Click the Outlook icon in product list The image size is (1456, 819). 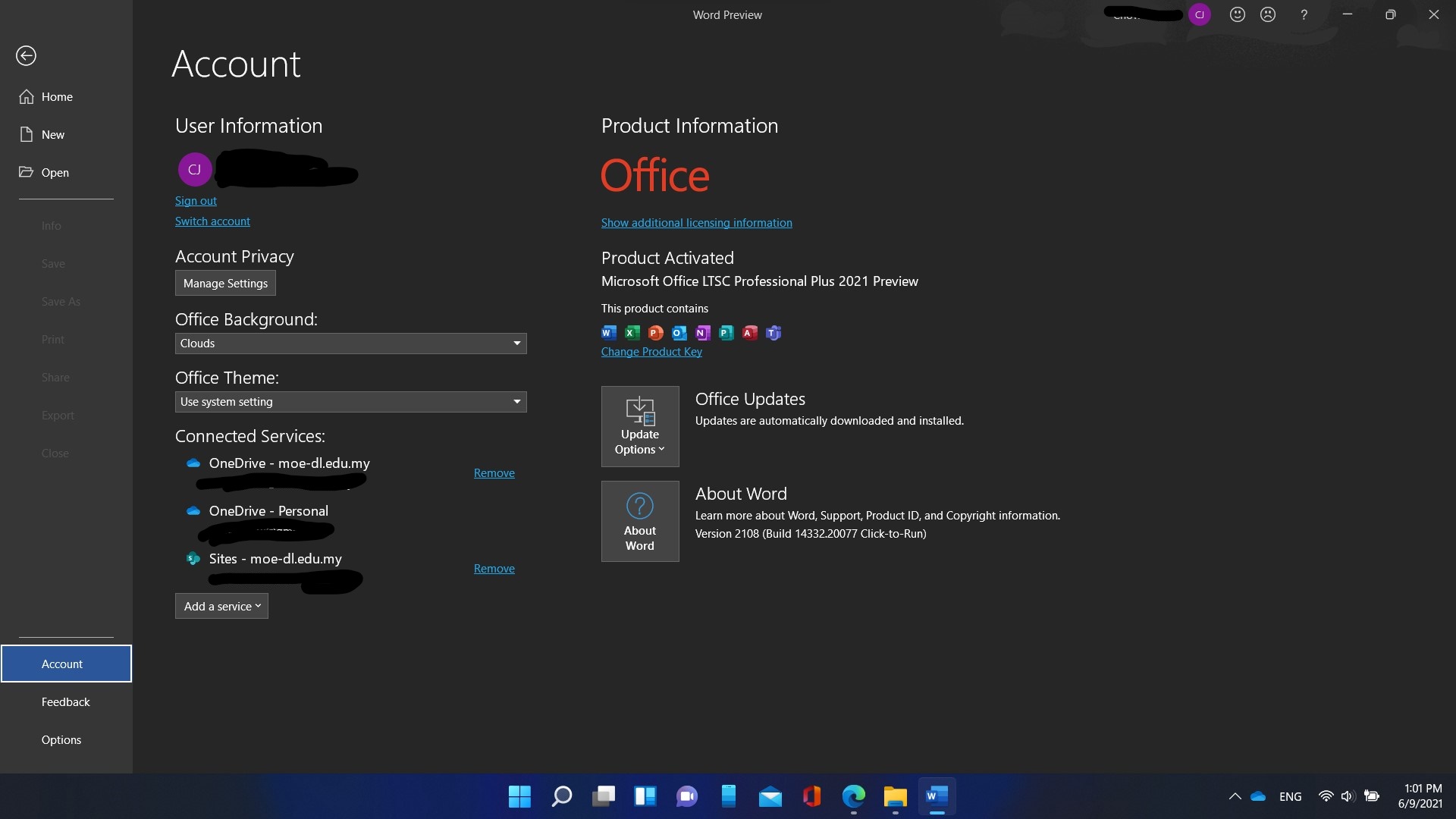[x=679, y=333]
